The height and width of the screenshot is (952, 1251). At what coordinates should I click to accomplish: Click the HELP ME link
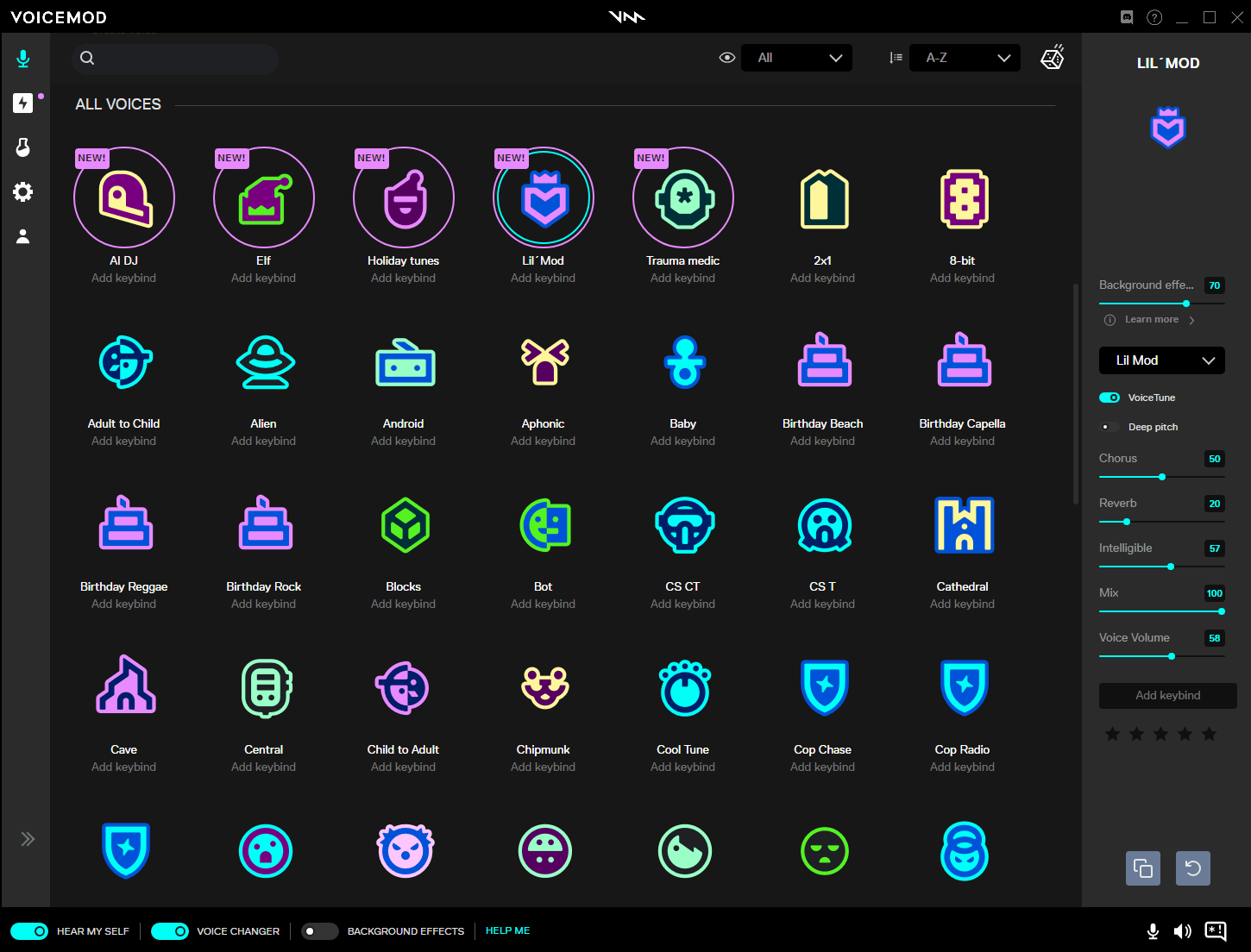507,930
